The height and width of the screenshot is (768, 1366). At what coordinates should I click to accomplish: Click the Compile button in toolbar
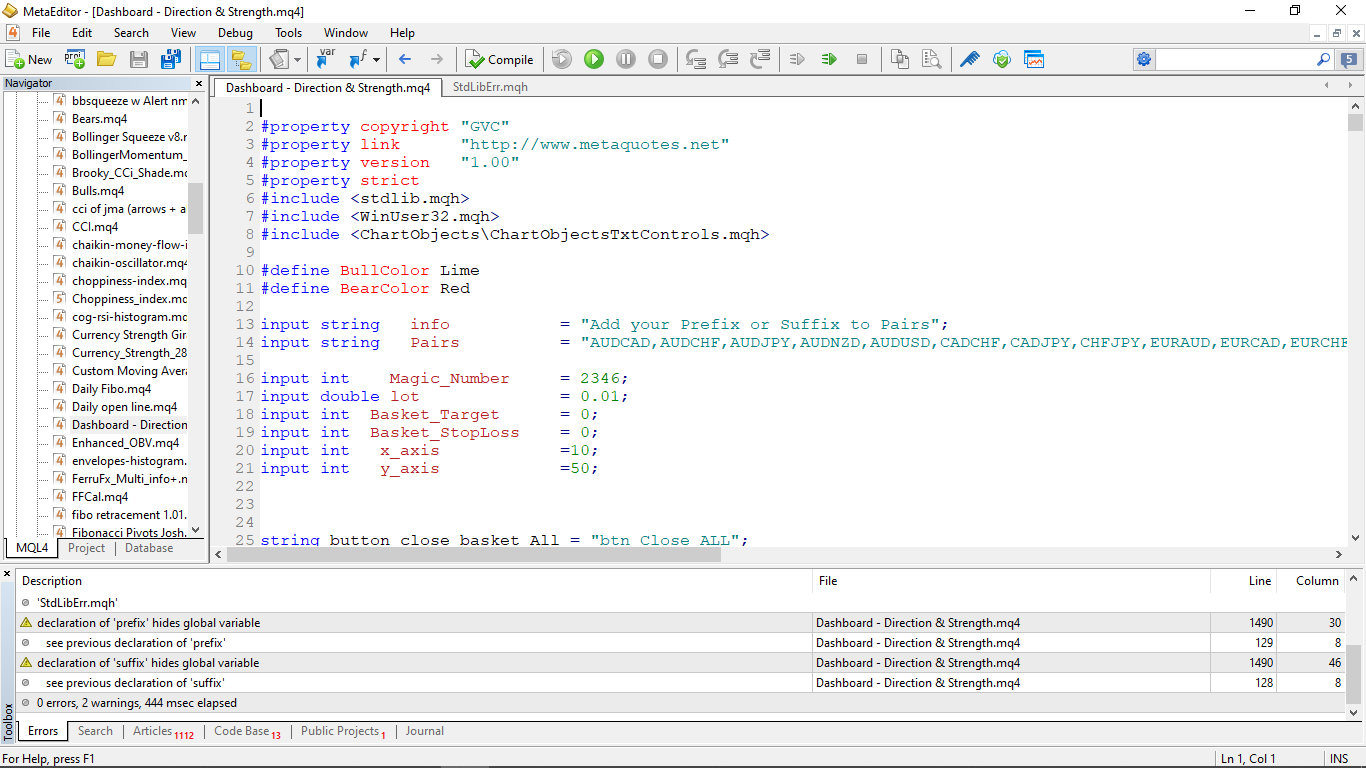pyautogui.click(x=500, y=59)
